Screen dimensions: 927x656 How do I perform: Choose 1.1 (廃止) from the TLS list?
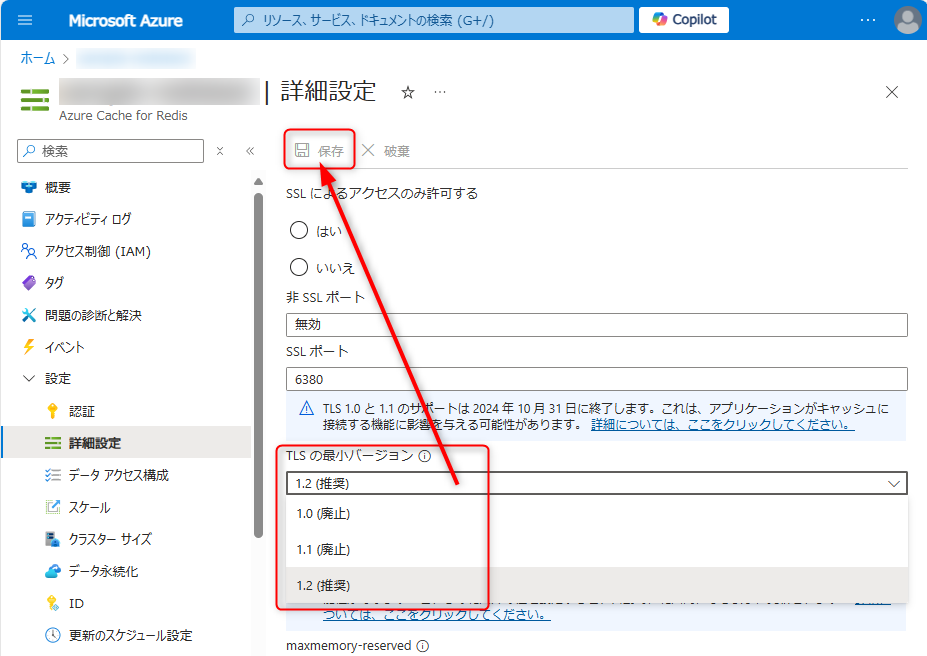324,550
